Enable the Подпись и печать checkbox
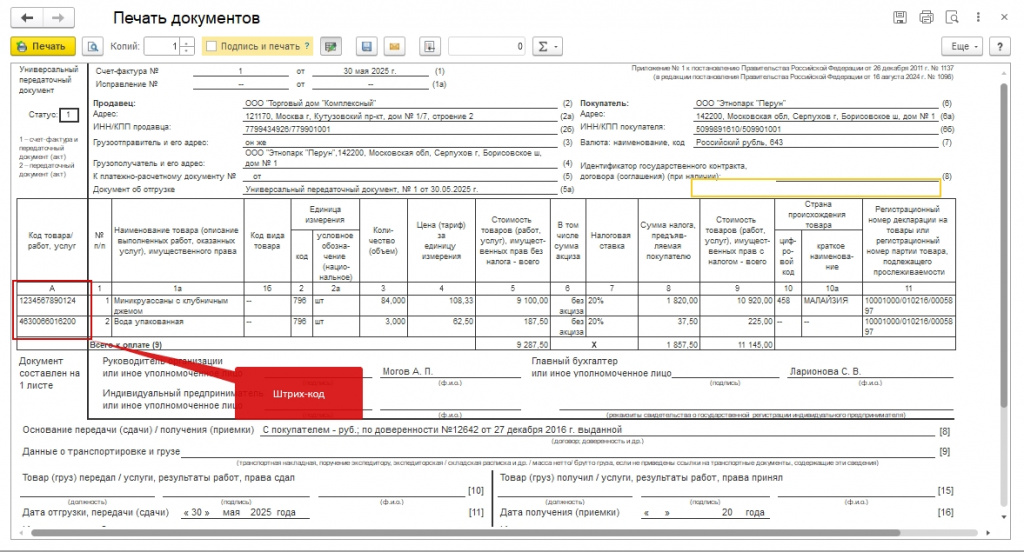Viewport: 1024px width, 552px height. [212, 46]
